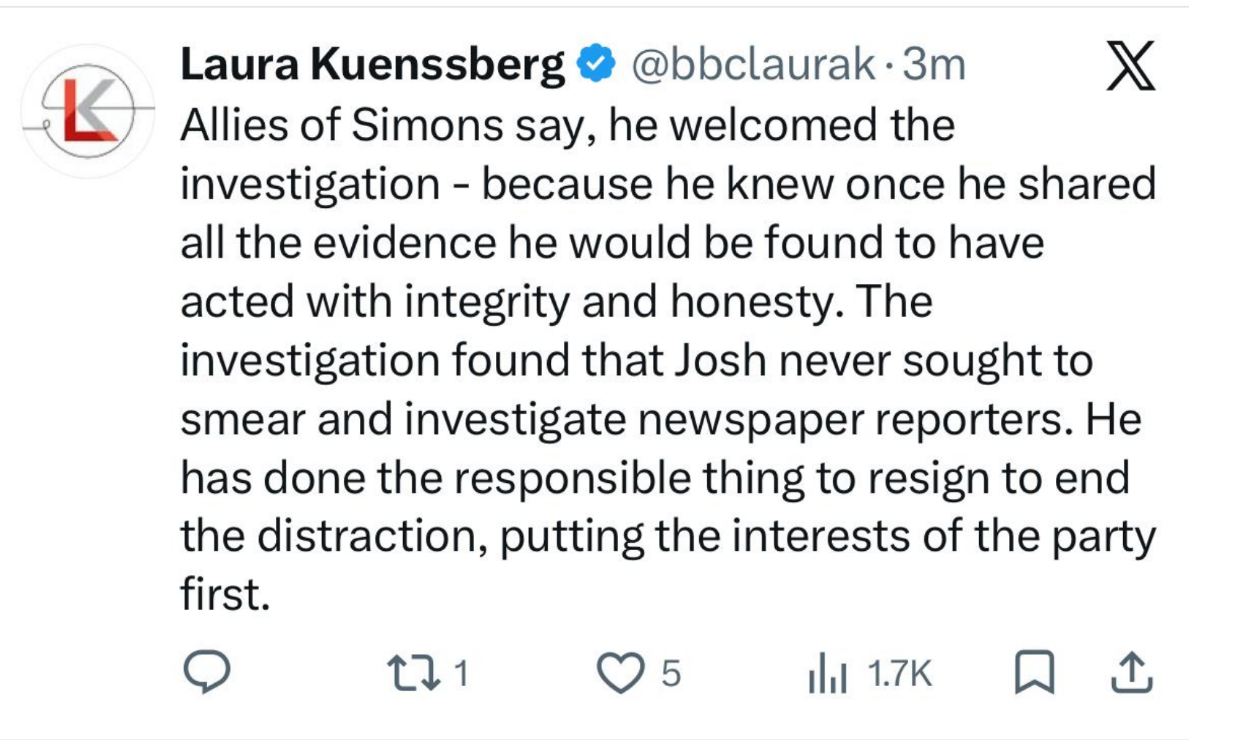
Task: Open the LK profile avatar
Action: 87,108
